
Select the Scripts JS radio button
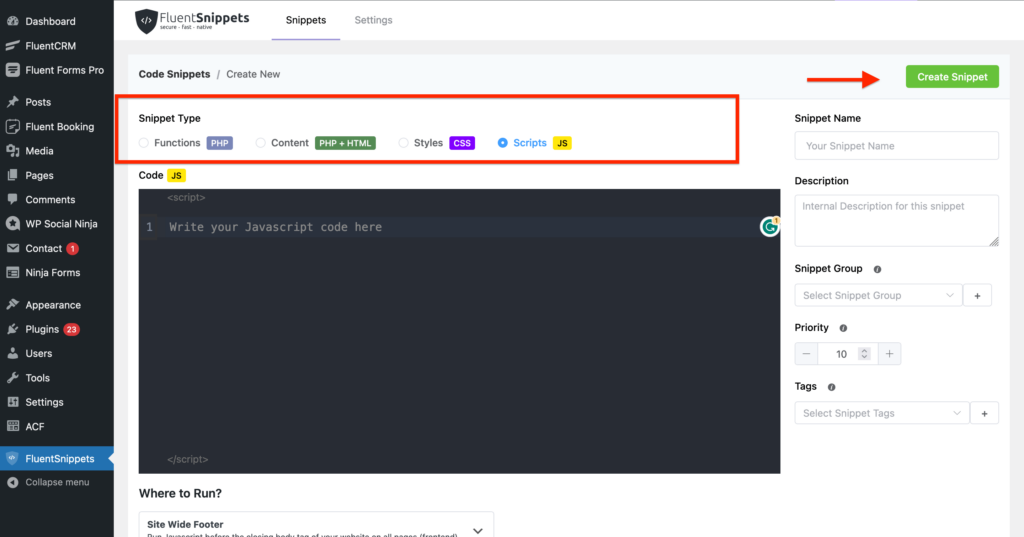(x=502, y=142)
